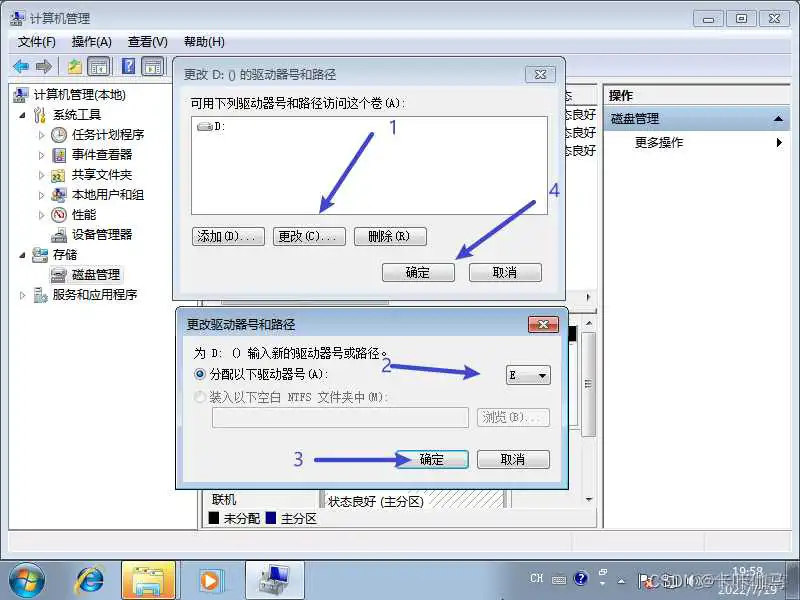
Task: Open Windows Explorer from the taskbar
Action: click(150, 579)
